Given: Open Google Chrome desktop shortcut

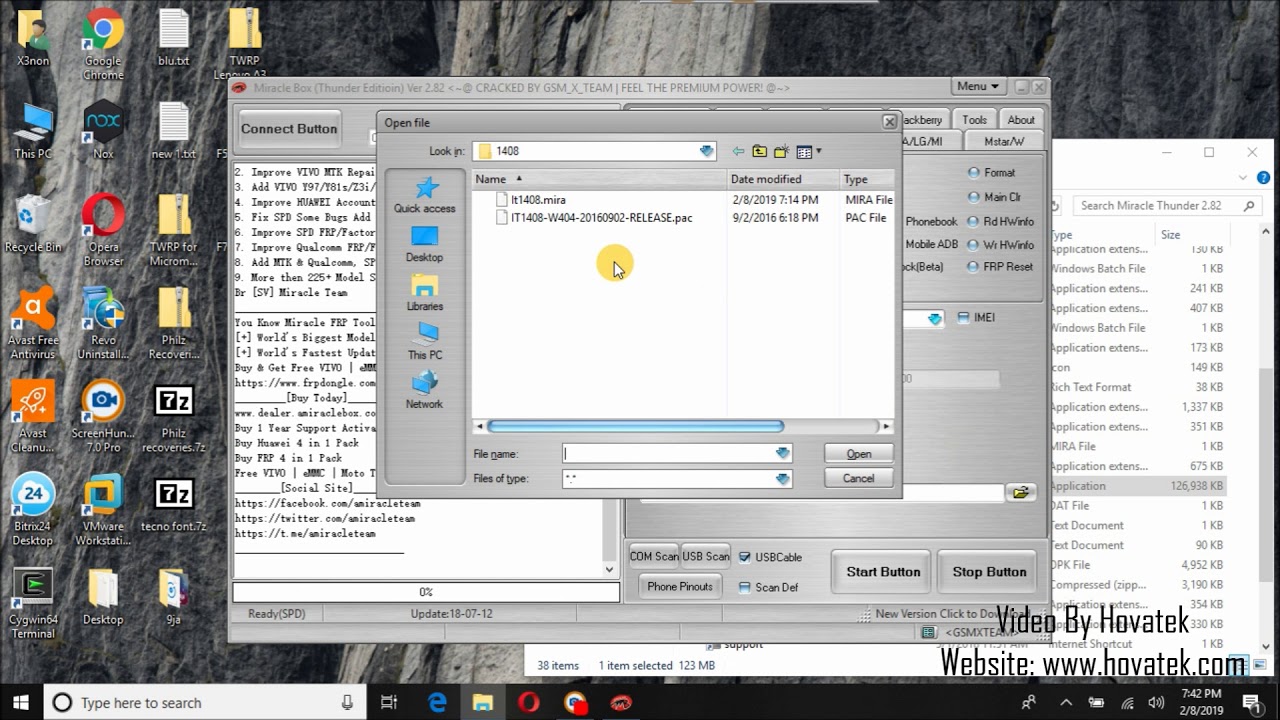Looking at the screenshot, I should tap(103, 45).
